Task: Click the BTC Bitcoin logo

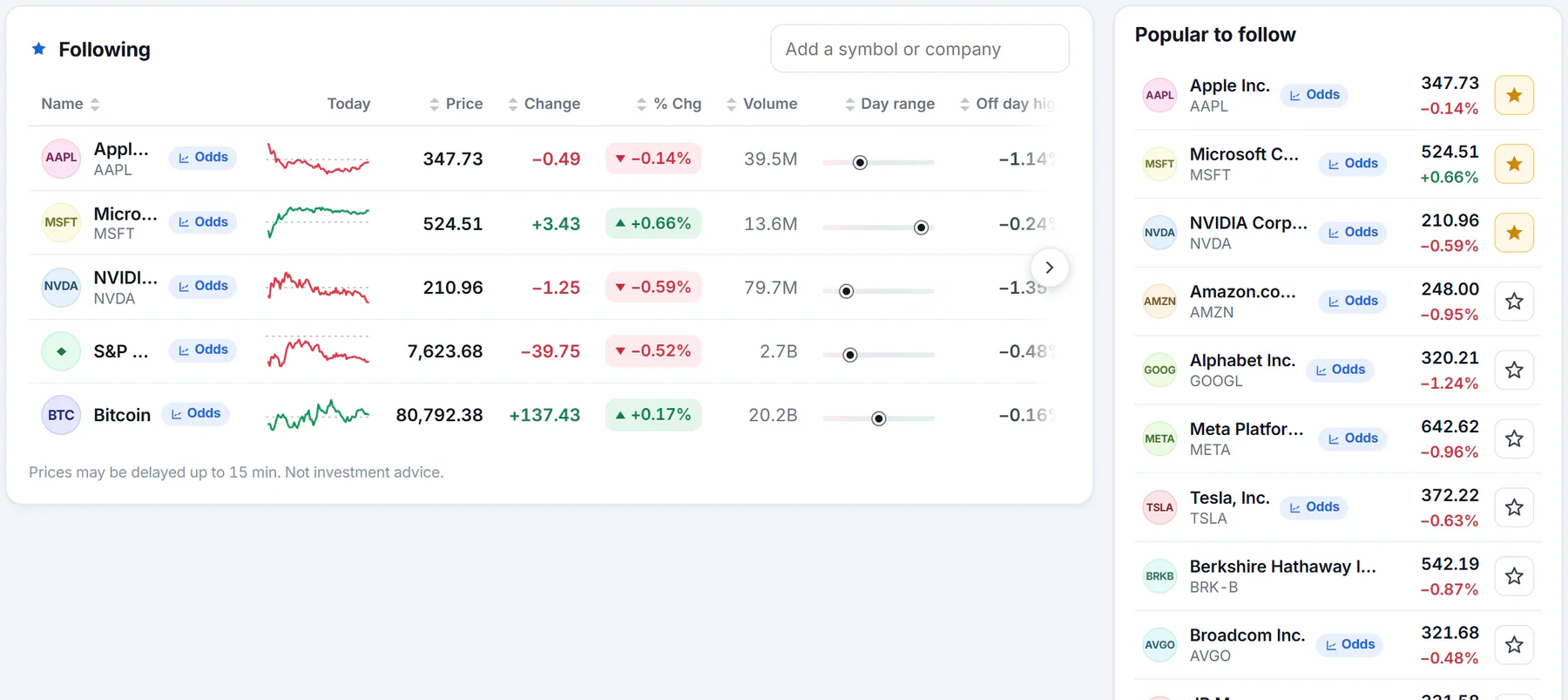Action: click(x=61, y=415)
